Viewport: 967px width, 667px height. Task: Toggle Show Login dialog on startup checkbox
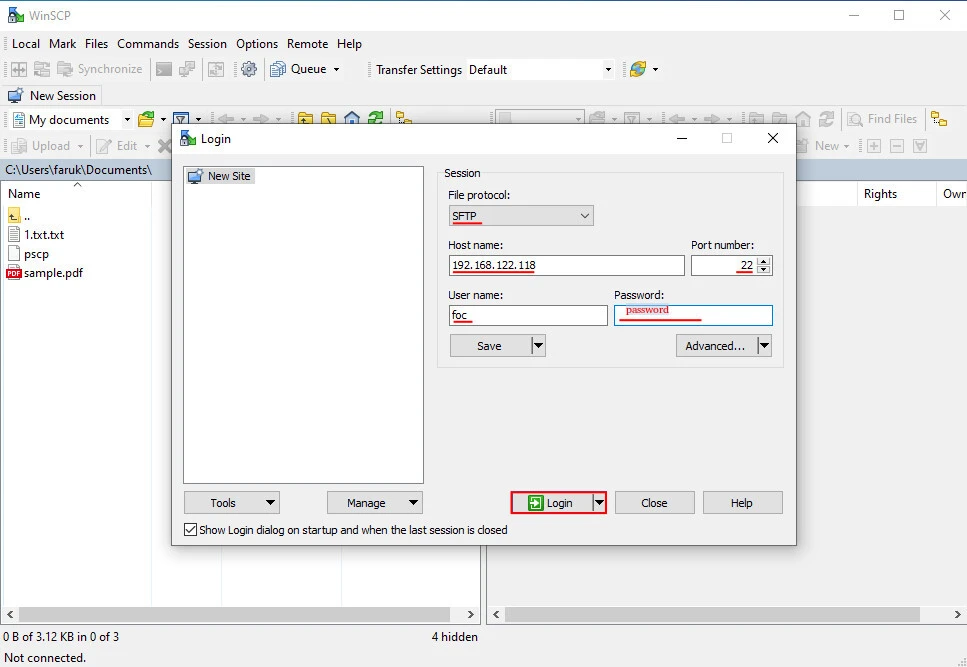tap(191, 530)
